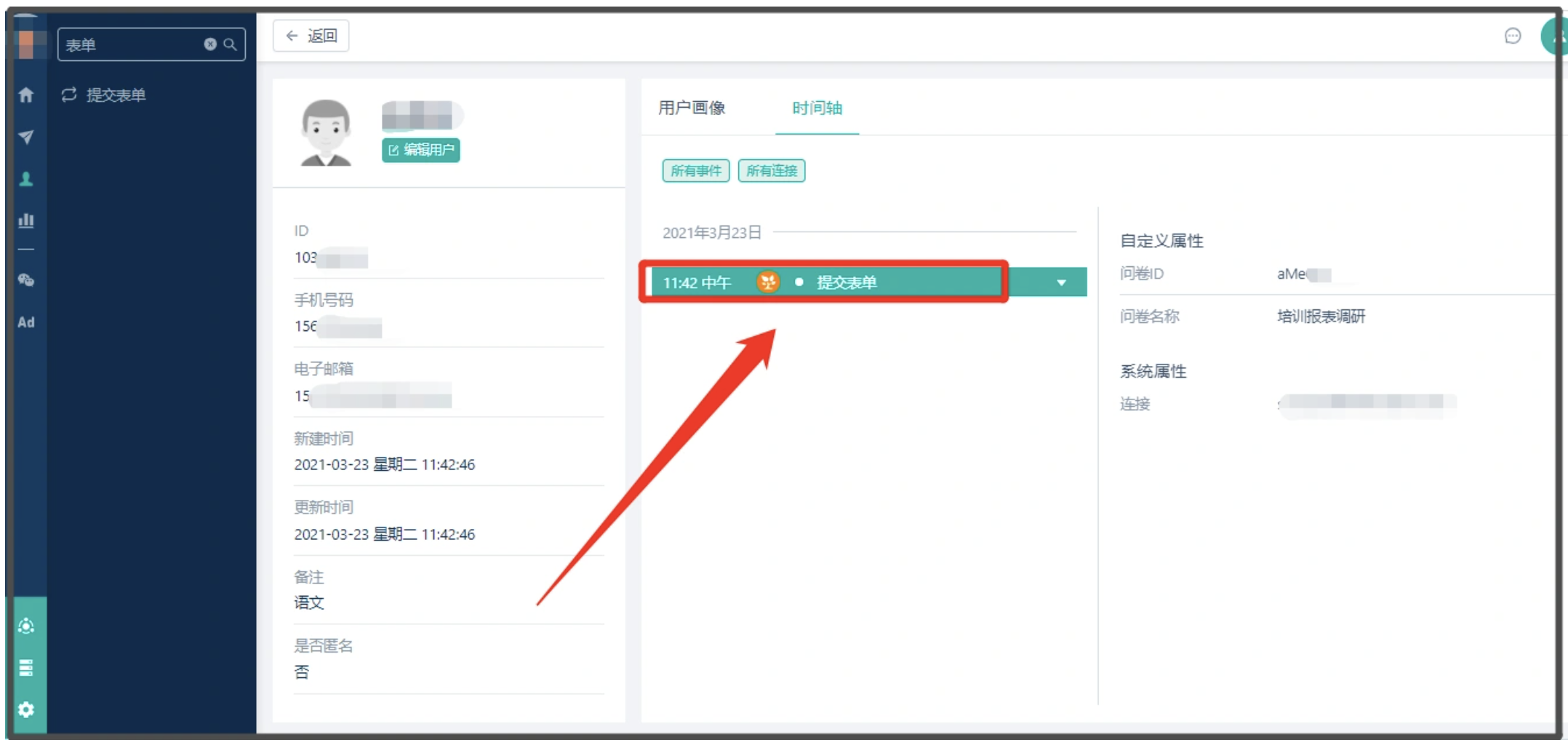Screen dimensions: 1568x745
Task: Click the 是否匿名 value 否
Action: point(301,672)
